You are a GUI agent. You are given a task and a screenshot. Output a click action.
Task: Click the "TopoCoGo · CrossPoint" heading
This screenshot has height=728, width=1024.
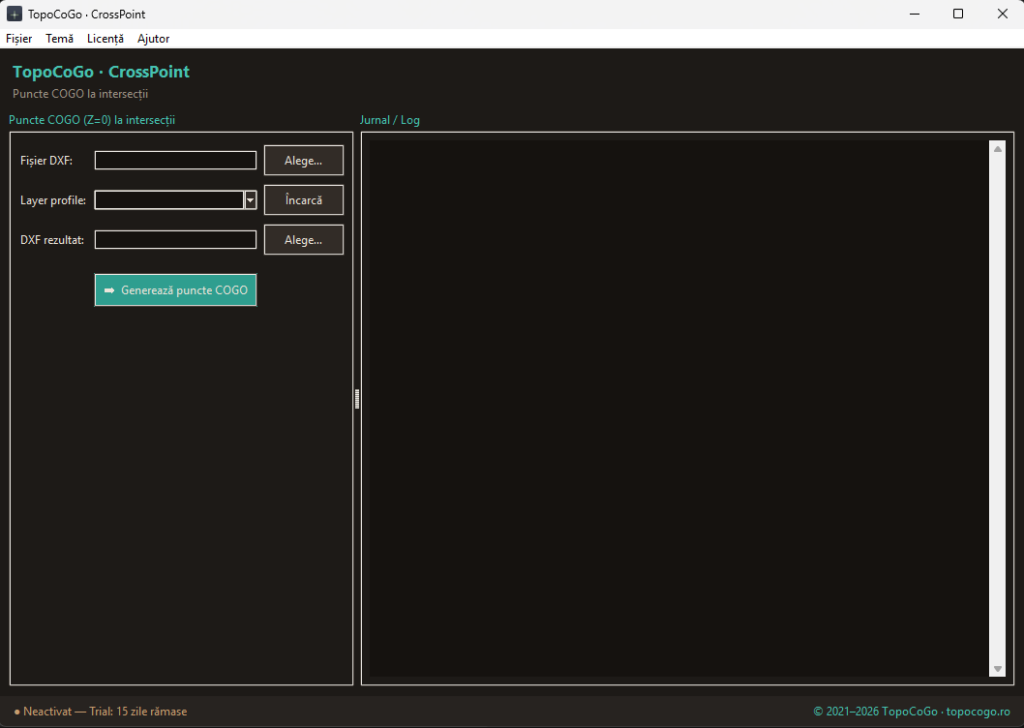(101, 72)
